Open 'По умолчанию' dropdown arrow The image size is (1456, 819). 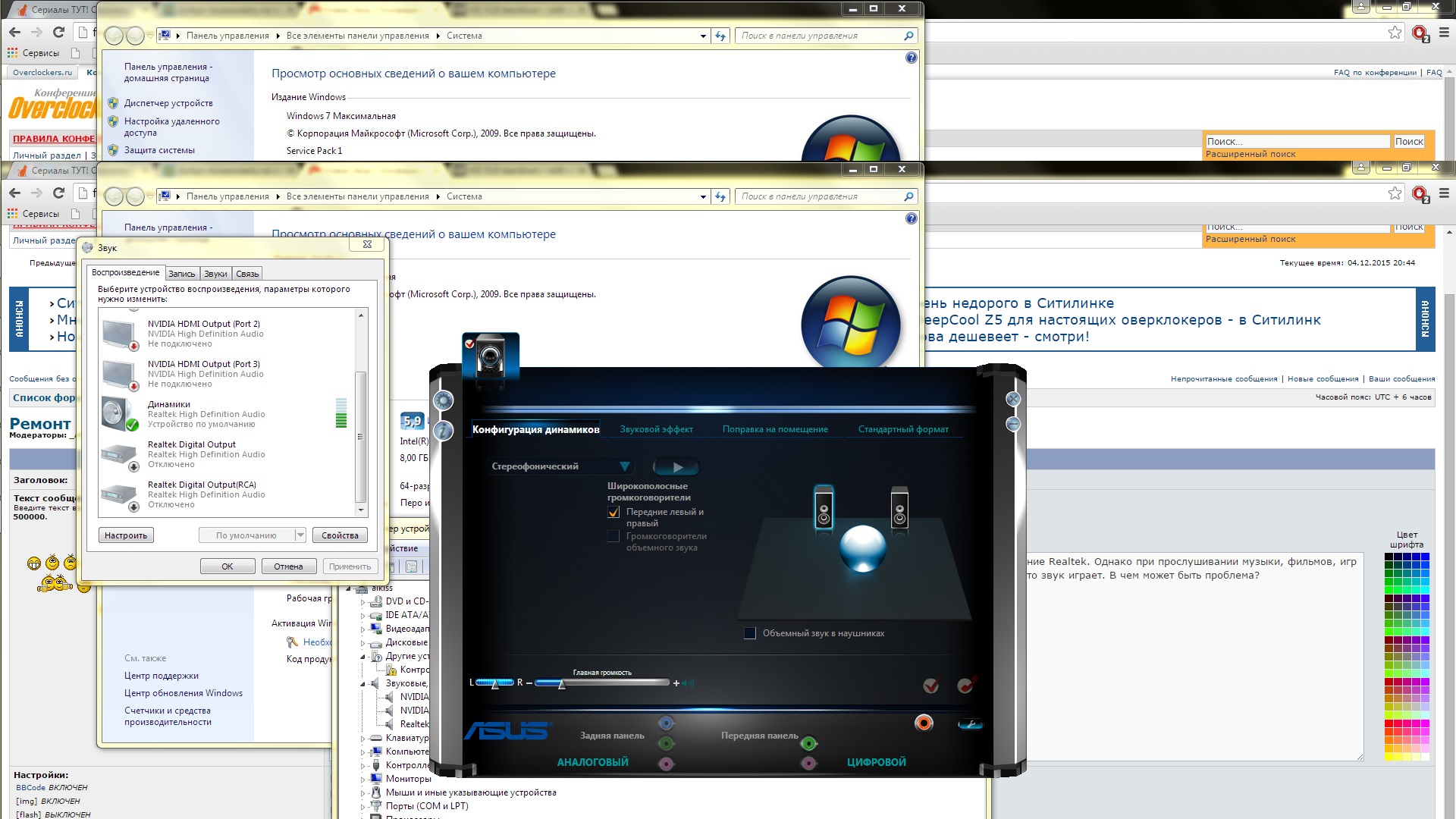pyautogui.click(x=300, y=535)
